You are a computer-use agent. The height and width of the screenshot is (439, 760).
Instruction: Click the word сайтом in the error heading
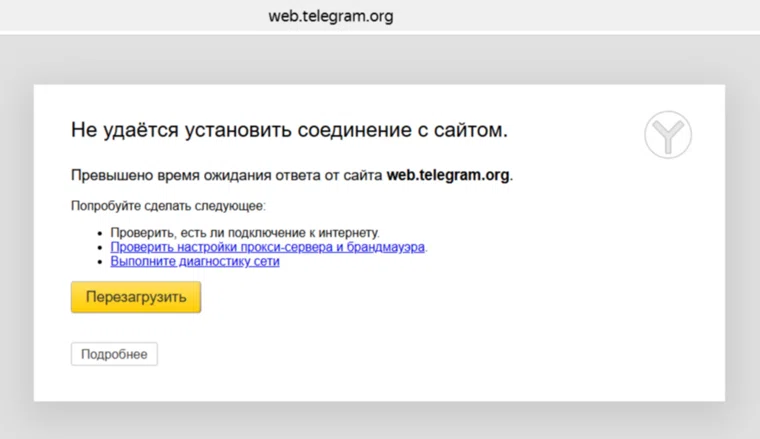click(471, 130)
